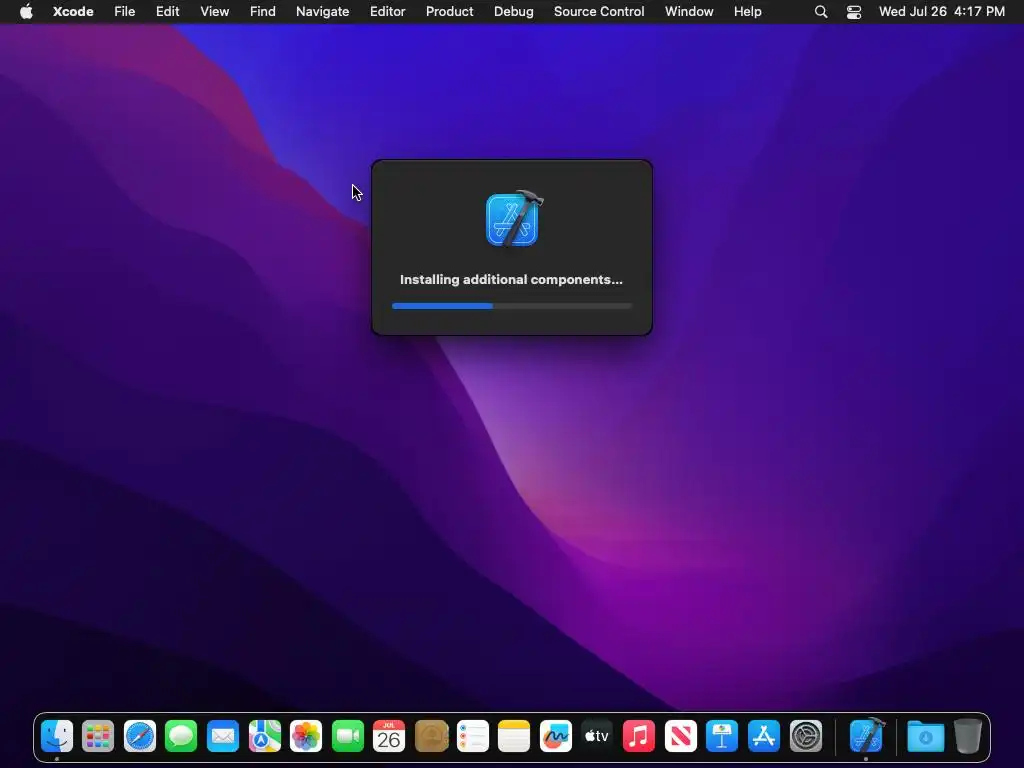Open the Window menu
Image resolution: width=1024 pixels, height=768 pixels.
689,12
